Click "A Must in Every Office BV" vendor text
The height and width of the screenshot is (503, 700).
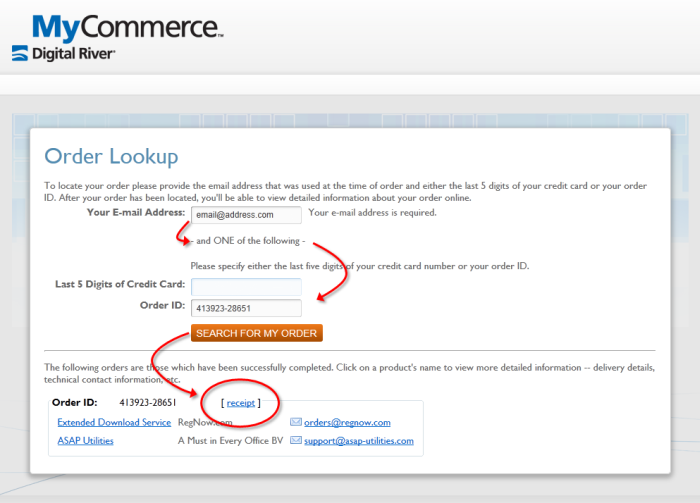click(230, 441)
